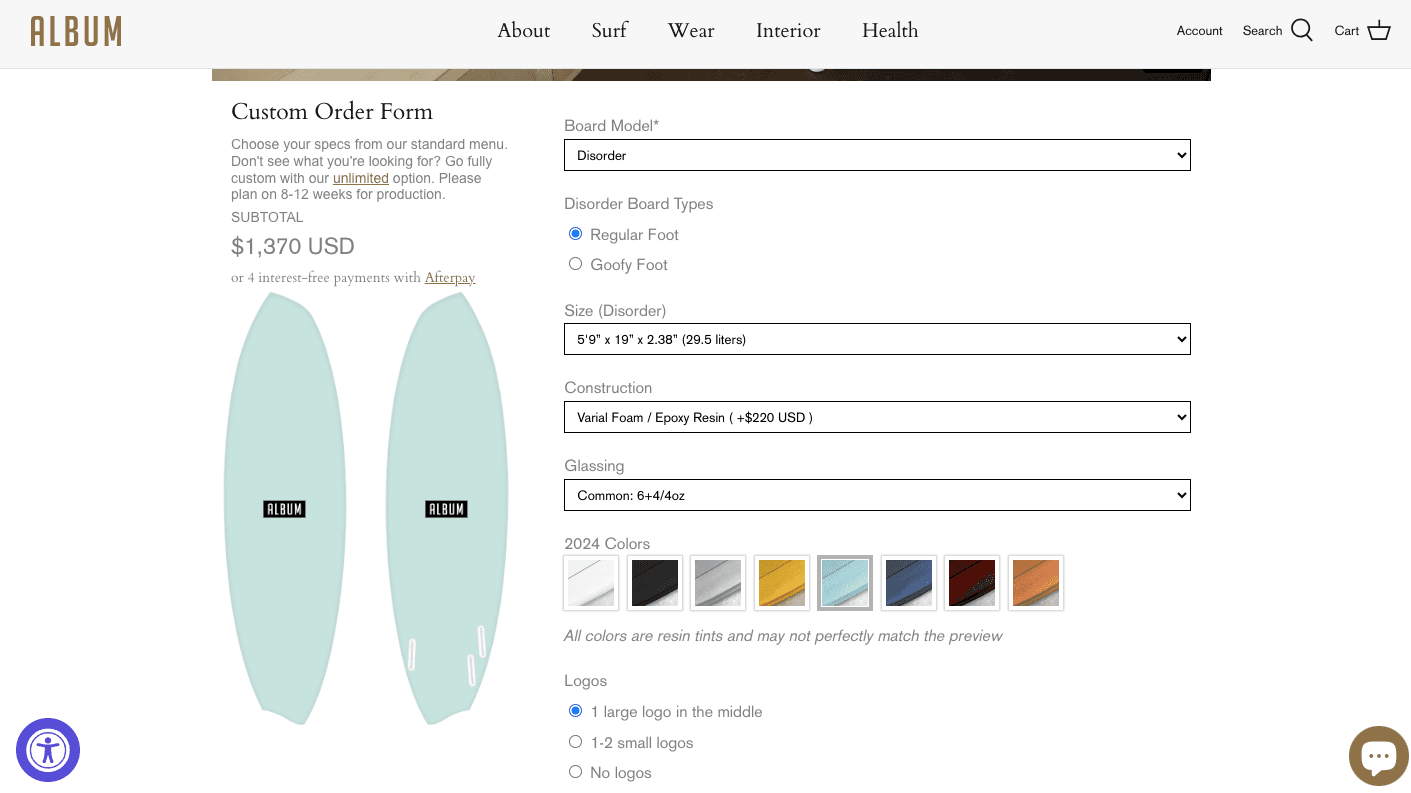Click the top-view surfboard preview image
Screen dimensions: 1411x793
(x=285, y=508)
